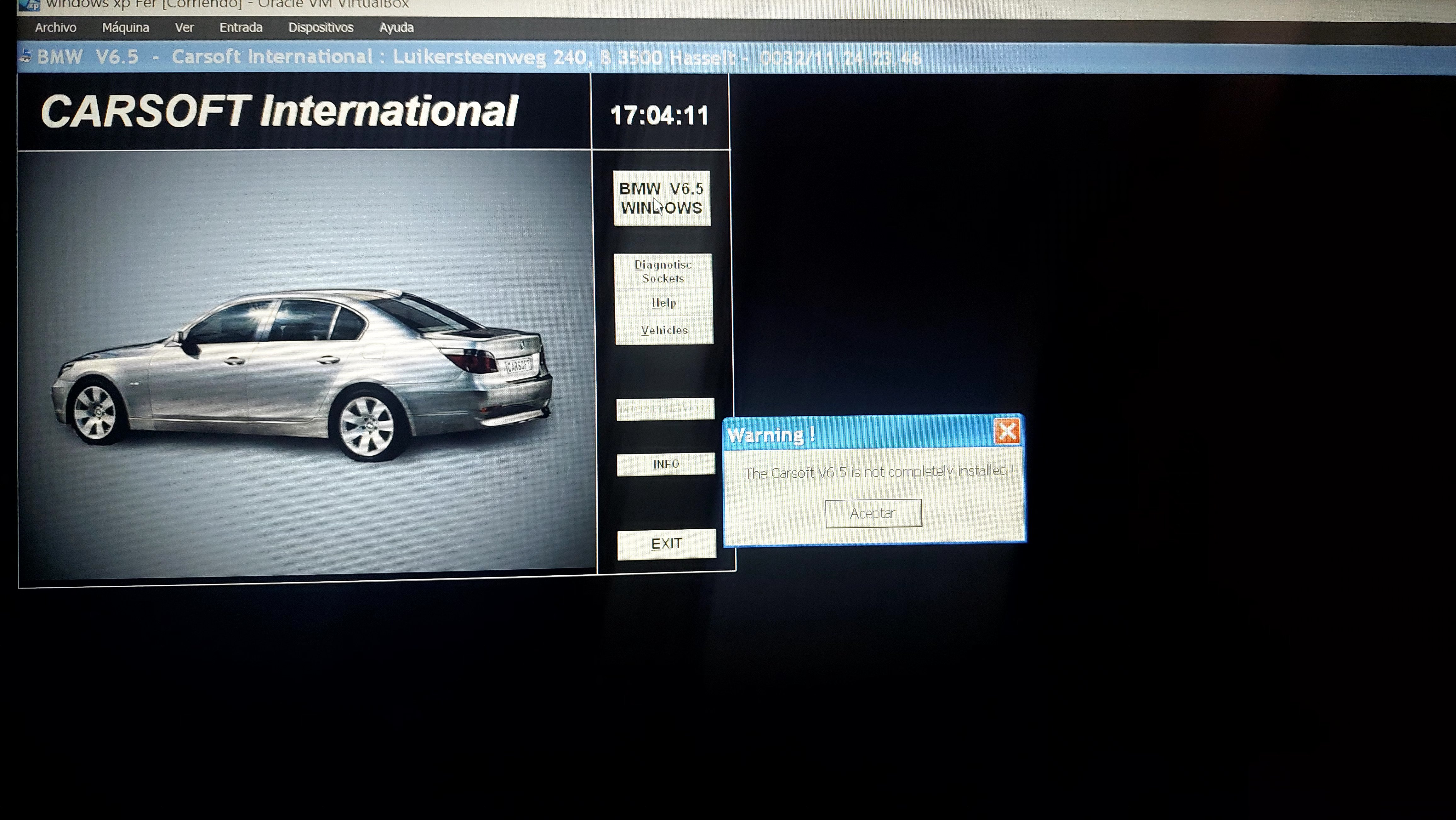Open the Vehicles list

[x=664, y=330]
